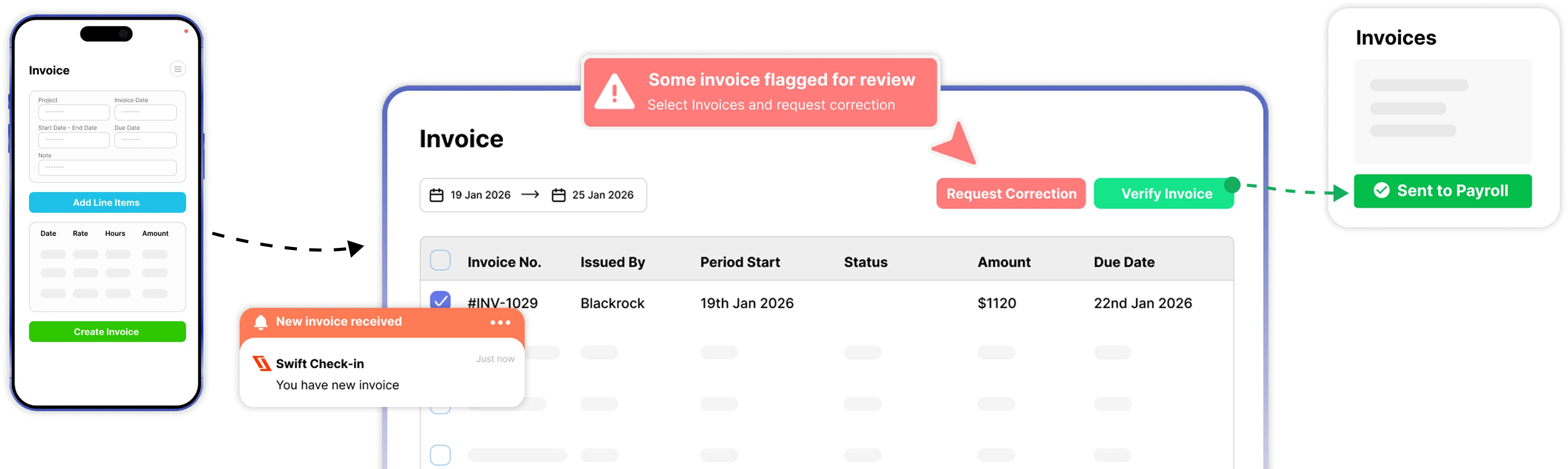Click the Note input field on phone
This screenshot has height=469, width=1568.
point(107,167)
